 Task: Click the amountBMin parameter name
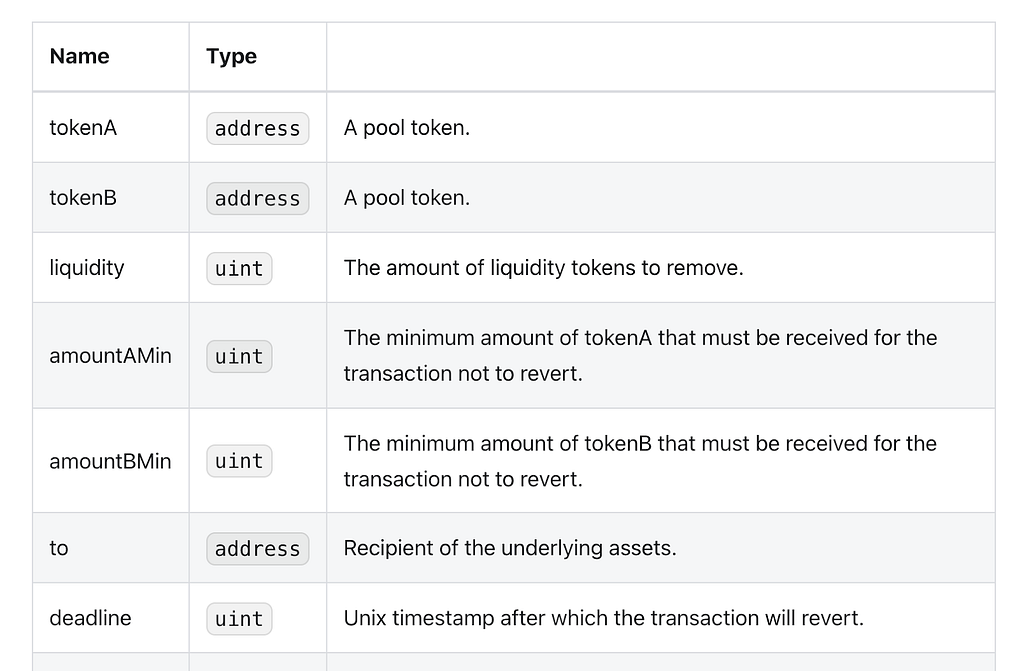click(x=110, y=461)
